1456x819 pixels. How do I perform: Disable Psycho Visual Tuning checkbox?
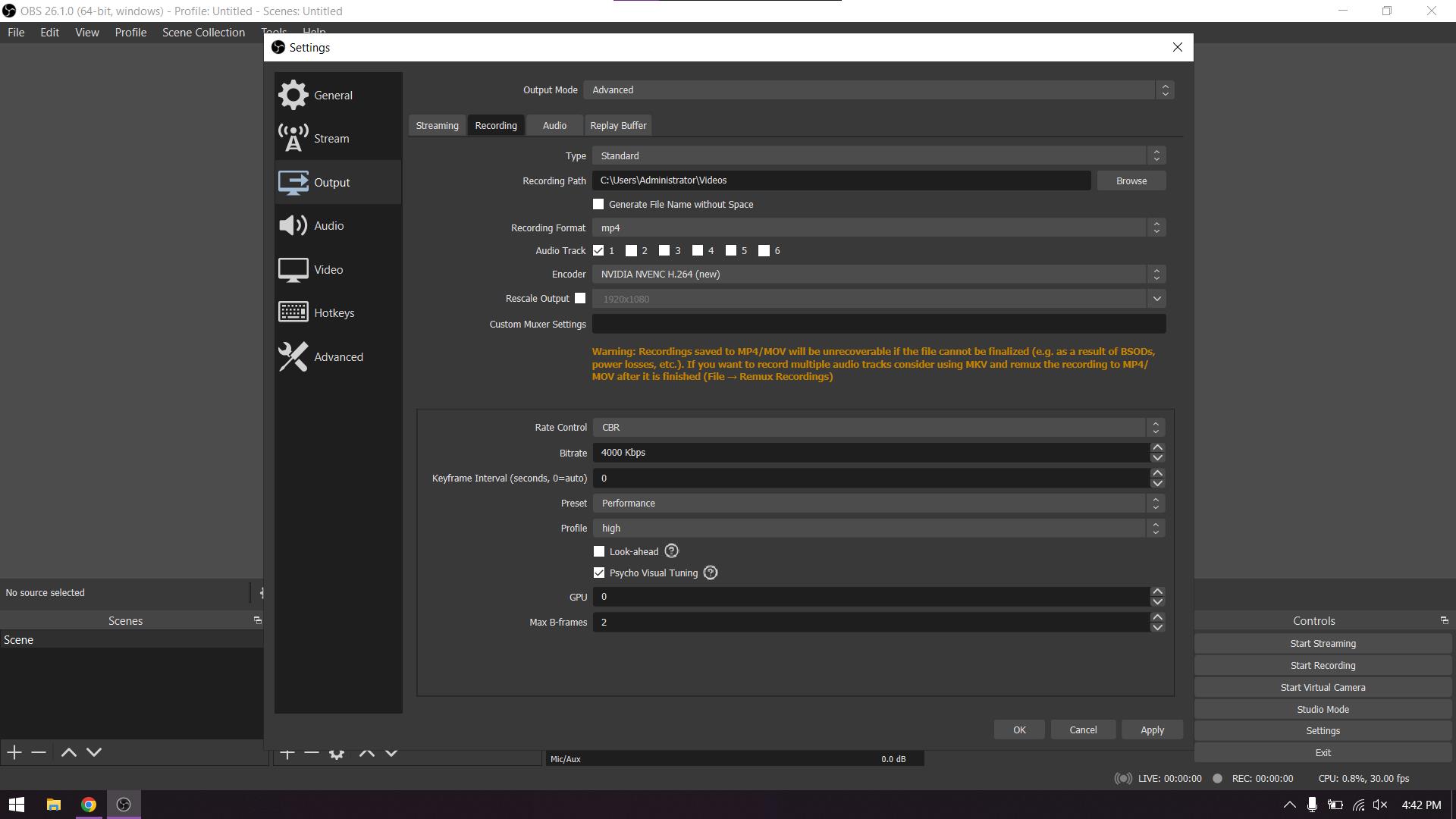pos(599,573)
